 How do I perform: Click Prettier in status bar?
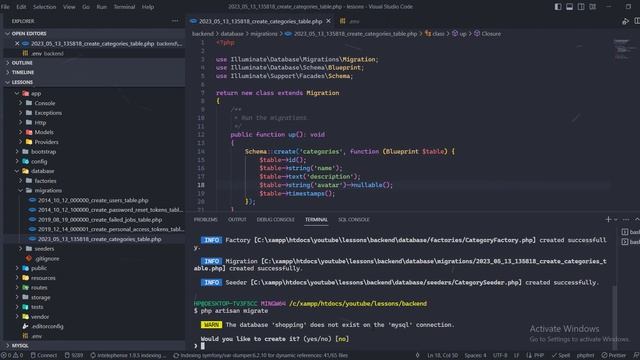tap(613, 356)
